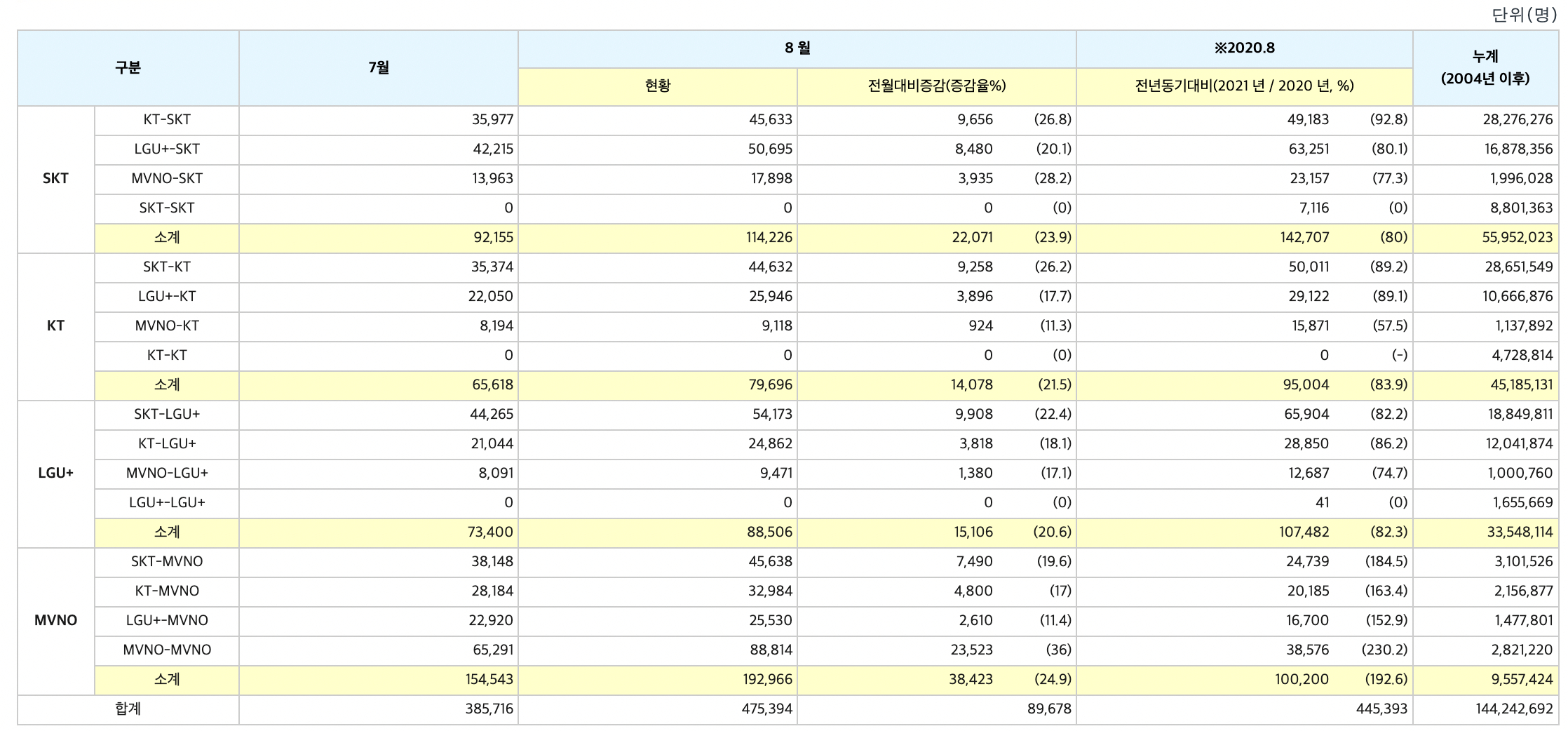Select the 7월 value 44,265
This screenshot has height=731, width=1568.
coord(492,415)
